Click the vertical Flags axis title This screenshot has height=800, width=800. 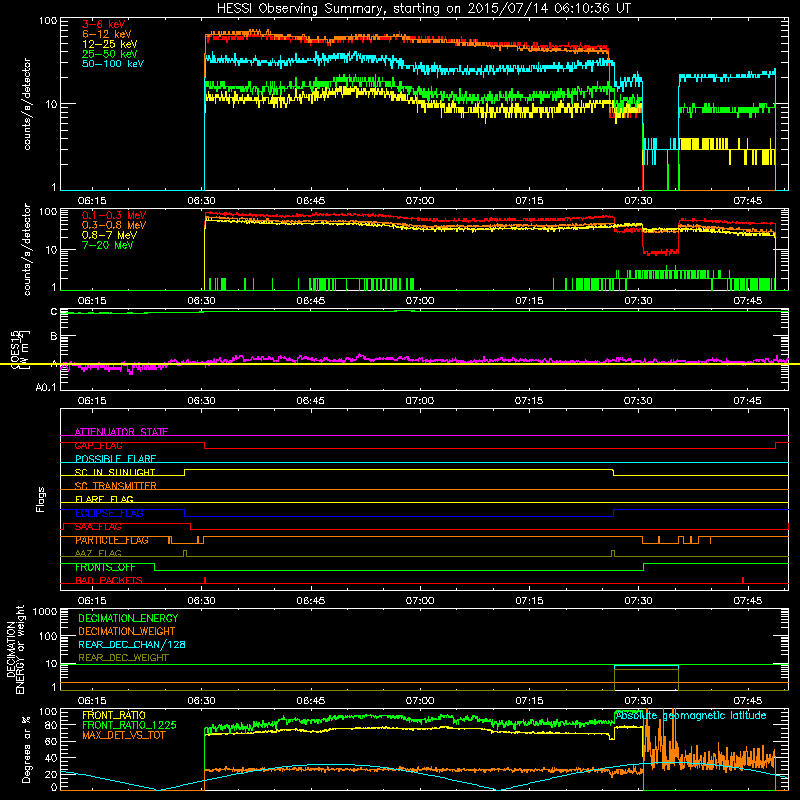click(x=41, y=499)
